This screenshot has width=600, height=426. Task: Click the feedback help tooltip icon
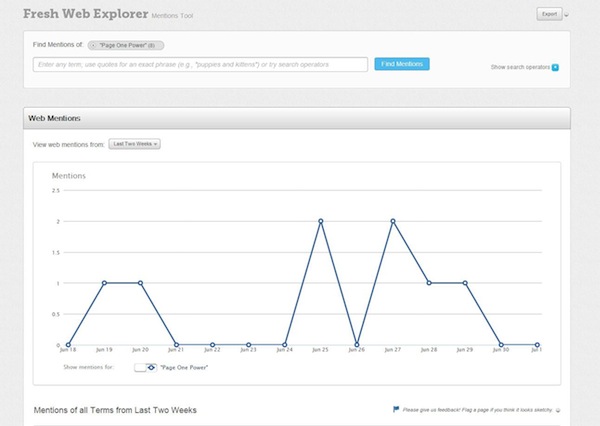pos(558,410)
